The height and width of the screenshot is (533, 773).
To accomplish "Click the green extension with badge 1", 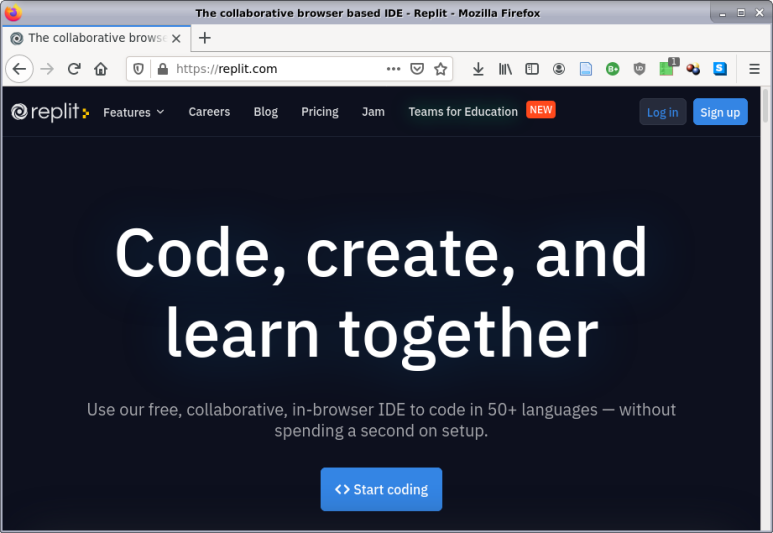I will (668, 68).
